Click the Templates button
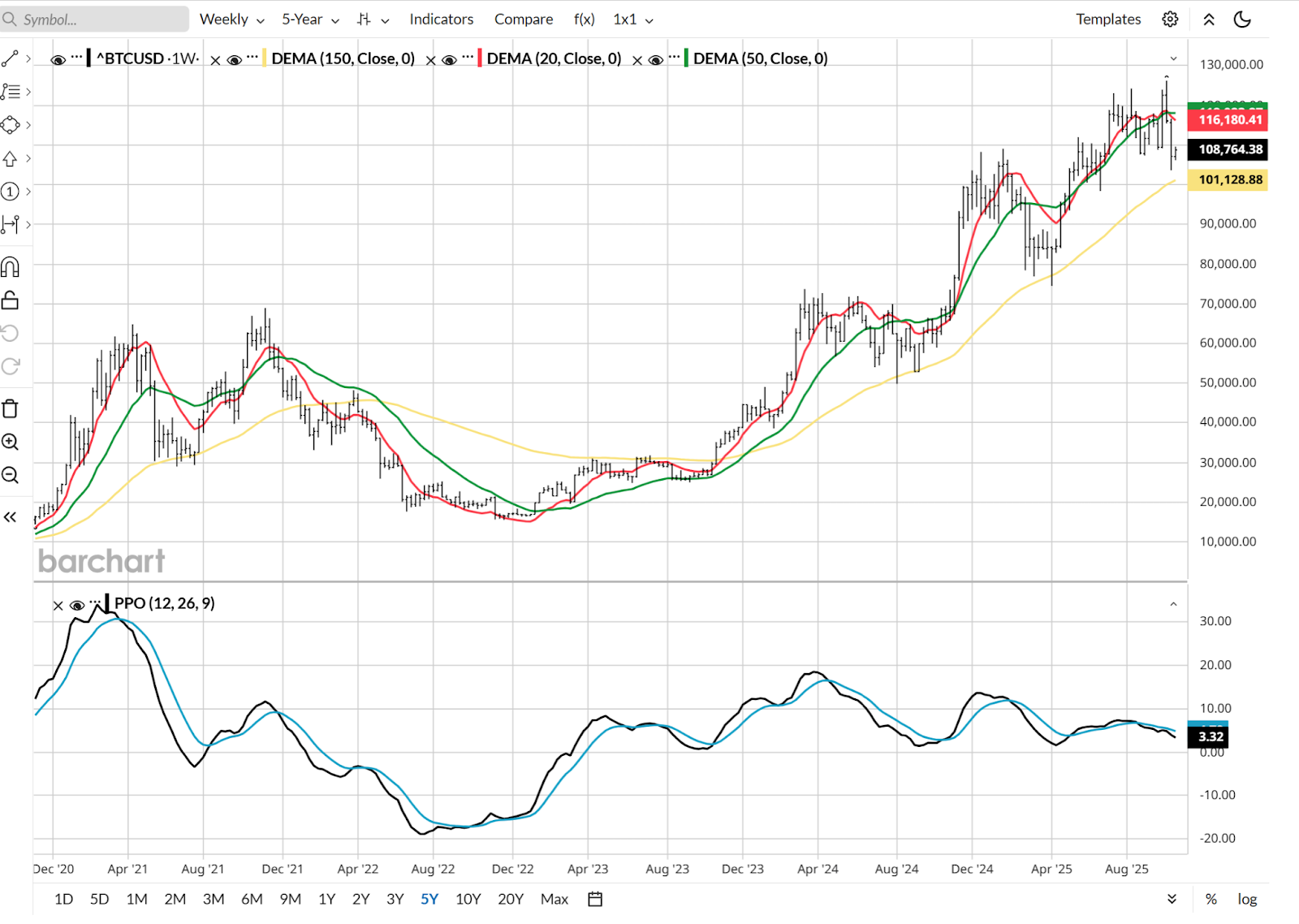 pos(1108,19)
